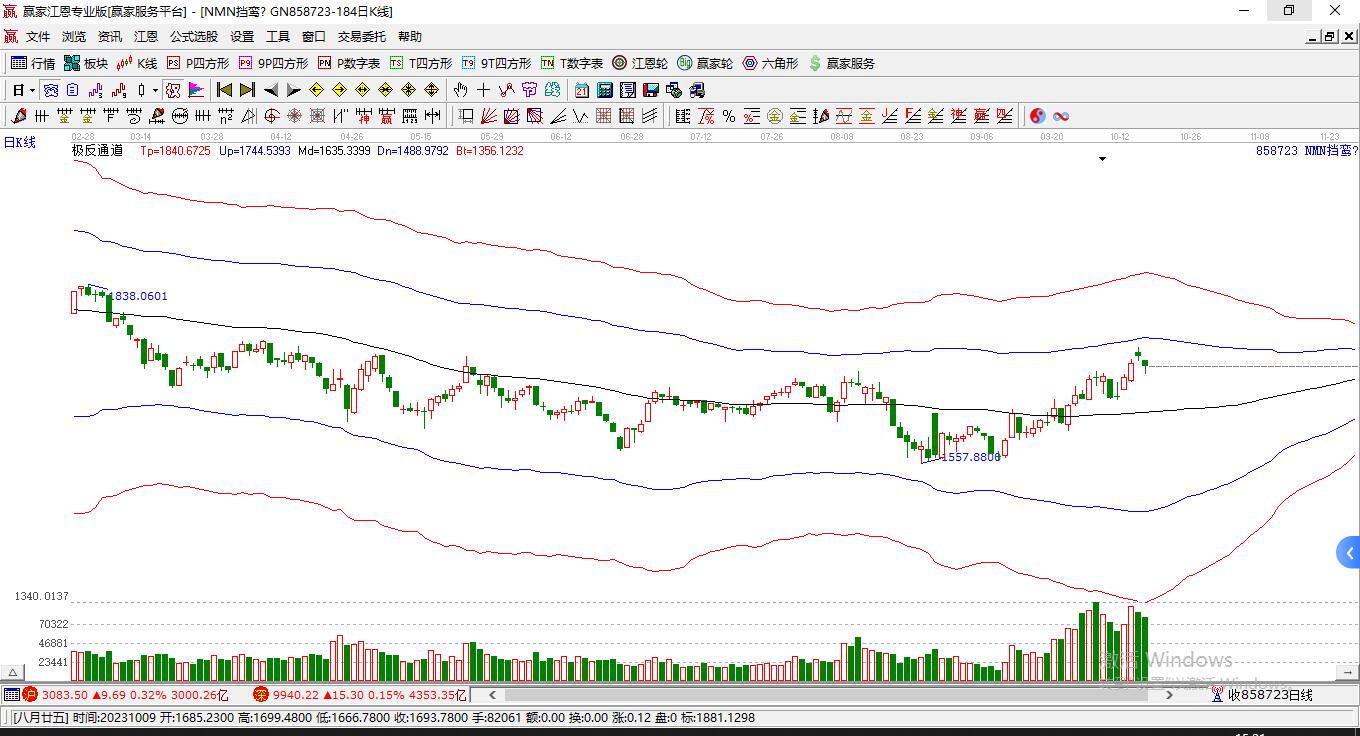Switch to the K线 candlestick chart
This screenshot has width=1360, height=736.
pyautogui.click(x=137, y=63)
